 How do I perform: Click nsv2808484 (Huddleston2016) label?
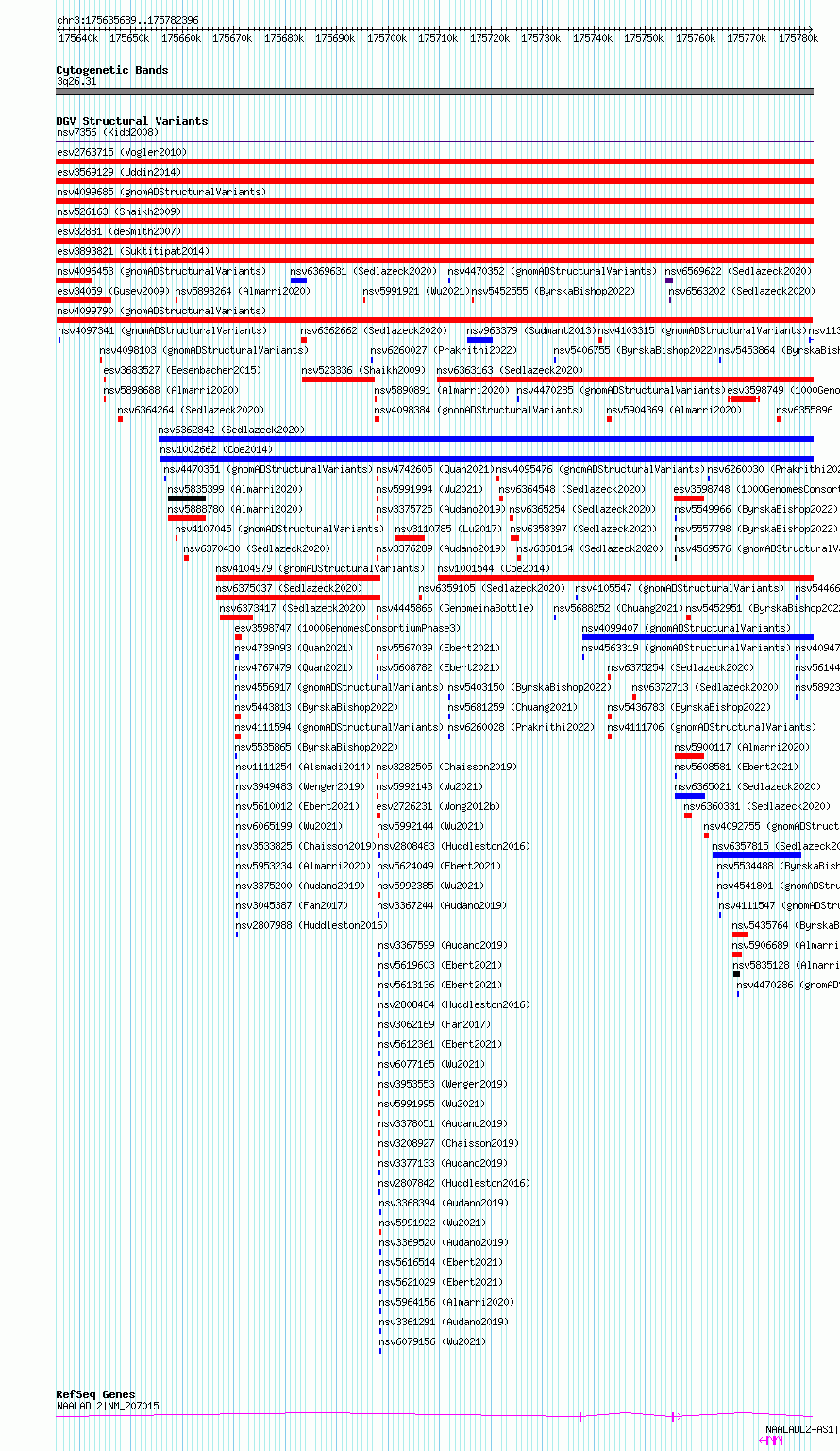[455, 1004]
